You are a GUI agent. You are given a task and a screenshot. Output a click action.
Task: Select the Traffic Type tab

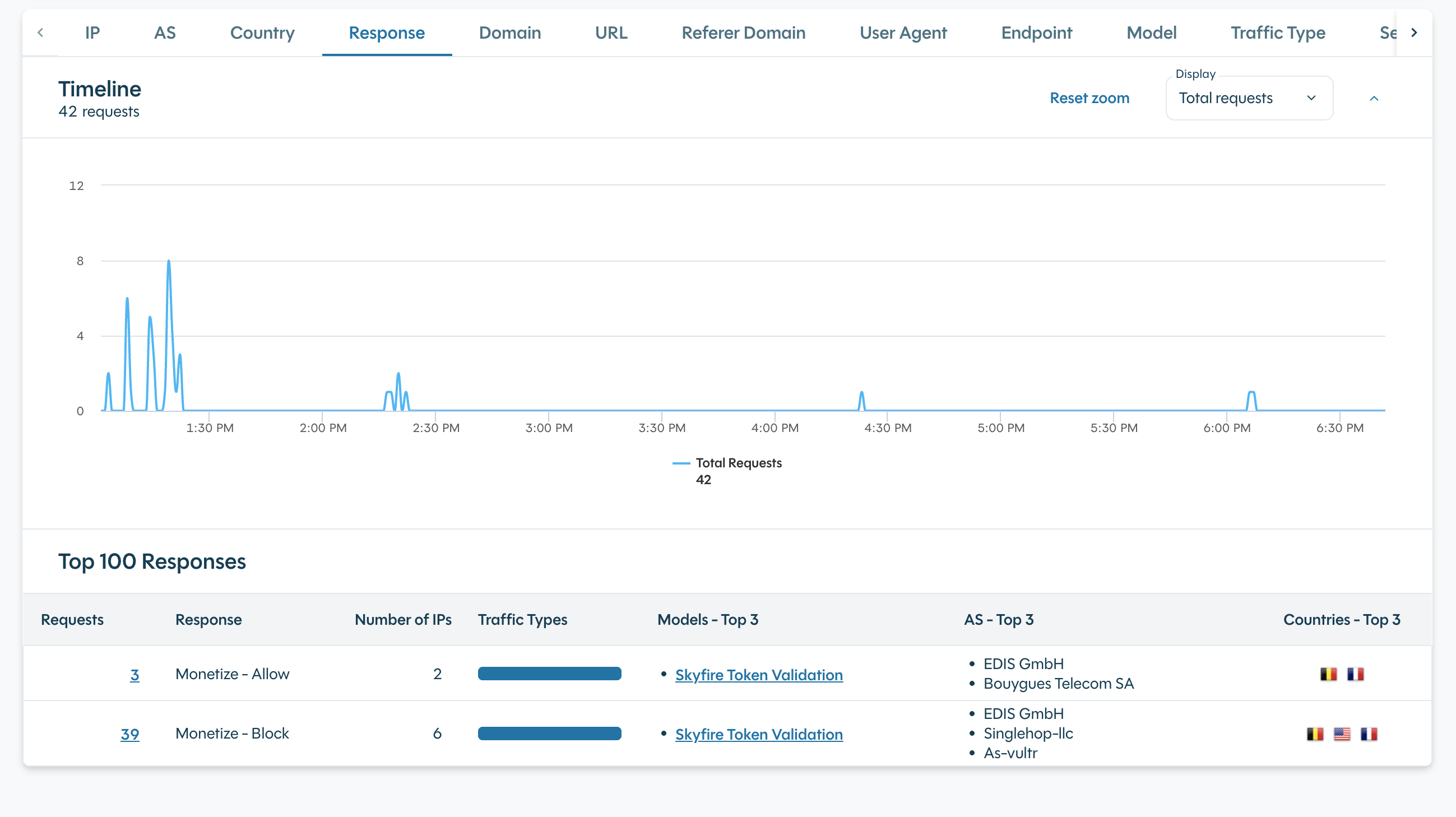[1277, 33]
